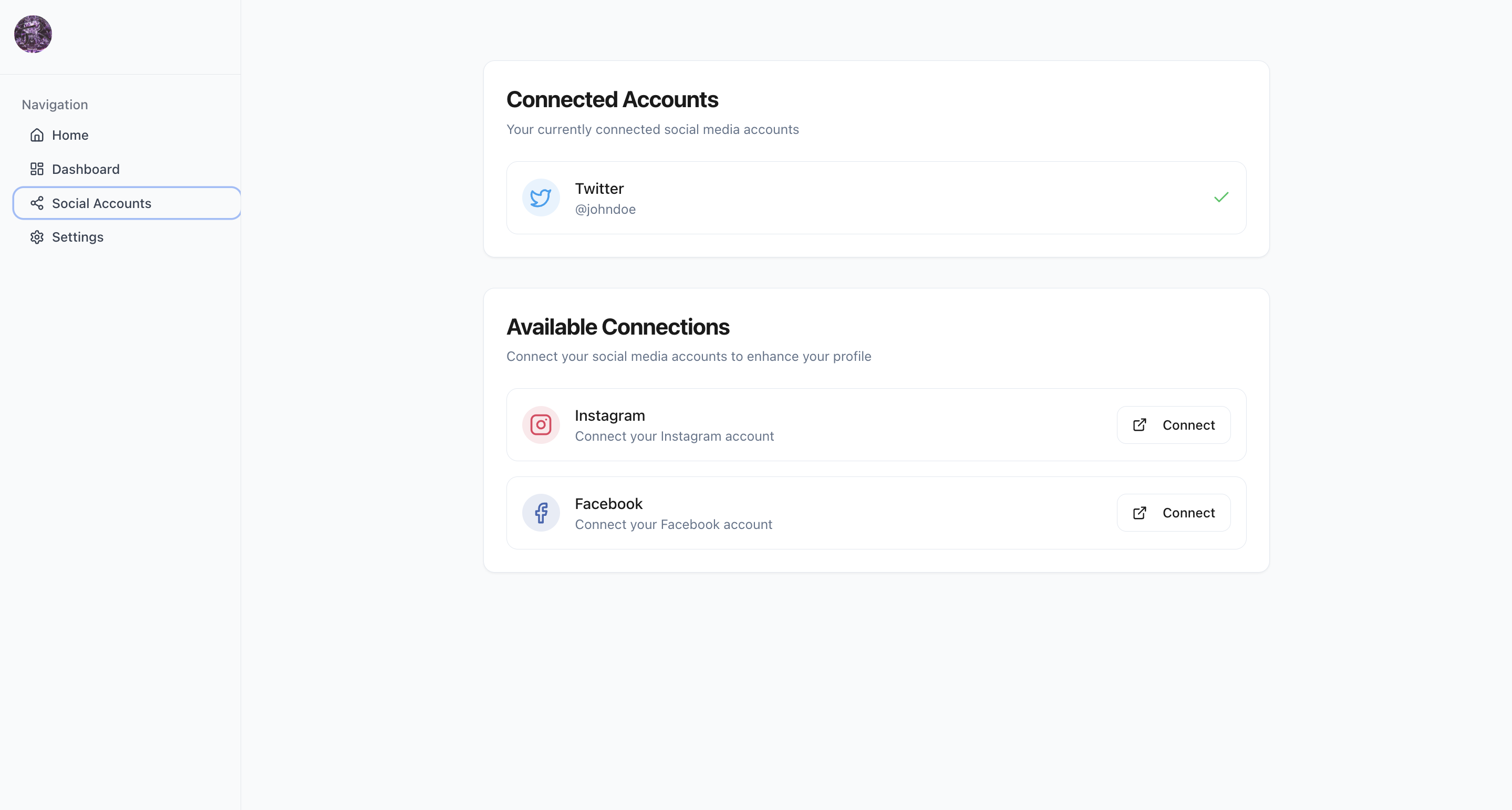Viewport: 1512px width, 810px height.
Task: Click the Dashboard grid icon
Action: click(x=37, y=169)
